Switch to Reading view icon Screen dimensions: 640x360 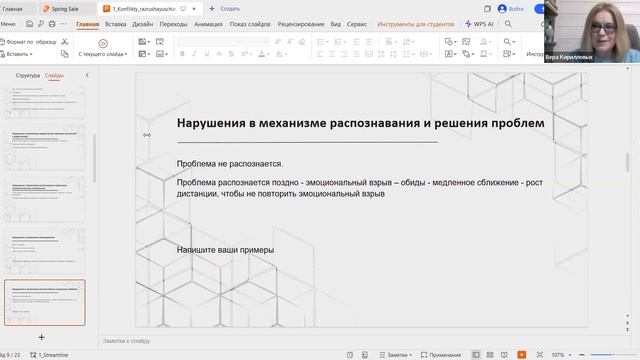tap(504, 355)
